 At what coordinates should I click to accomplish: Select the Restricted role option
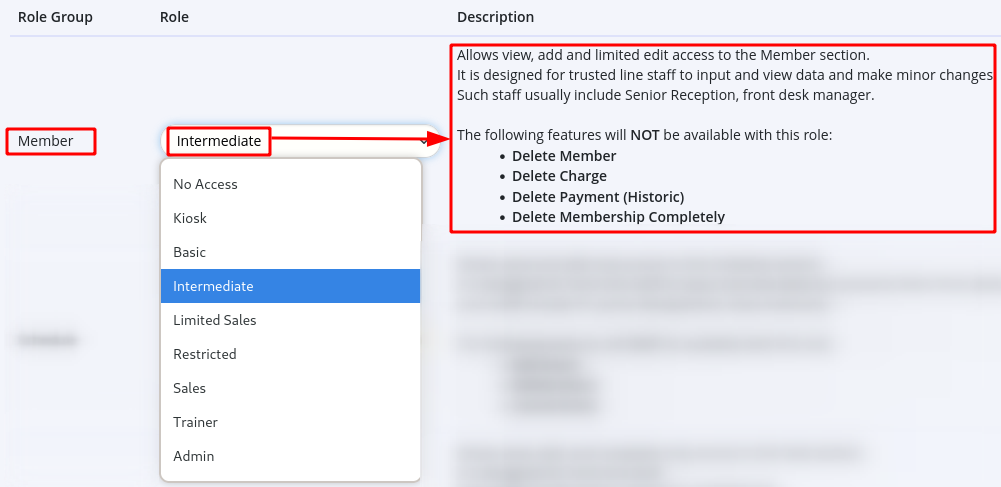[204, 354]
